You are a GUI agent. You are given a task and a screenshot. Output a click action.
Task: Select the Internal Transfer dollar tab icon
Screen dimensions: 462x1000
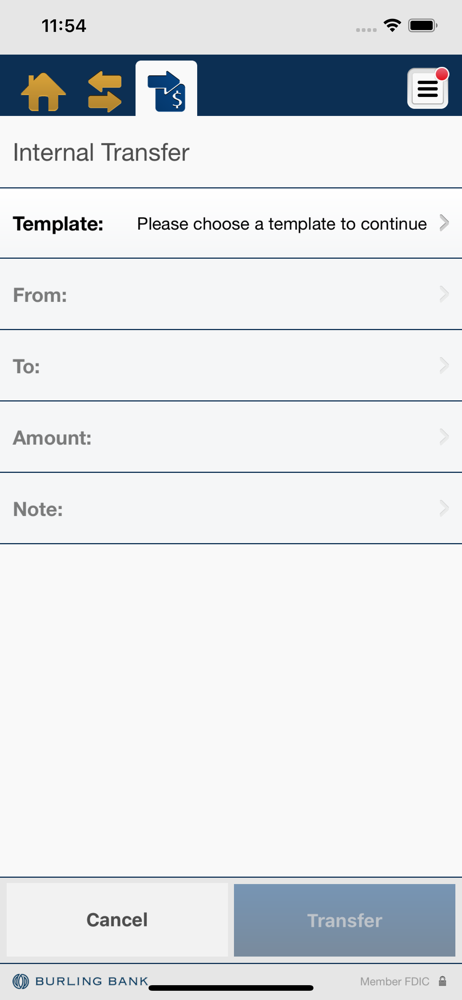point(166,91)
